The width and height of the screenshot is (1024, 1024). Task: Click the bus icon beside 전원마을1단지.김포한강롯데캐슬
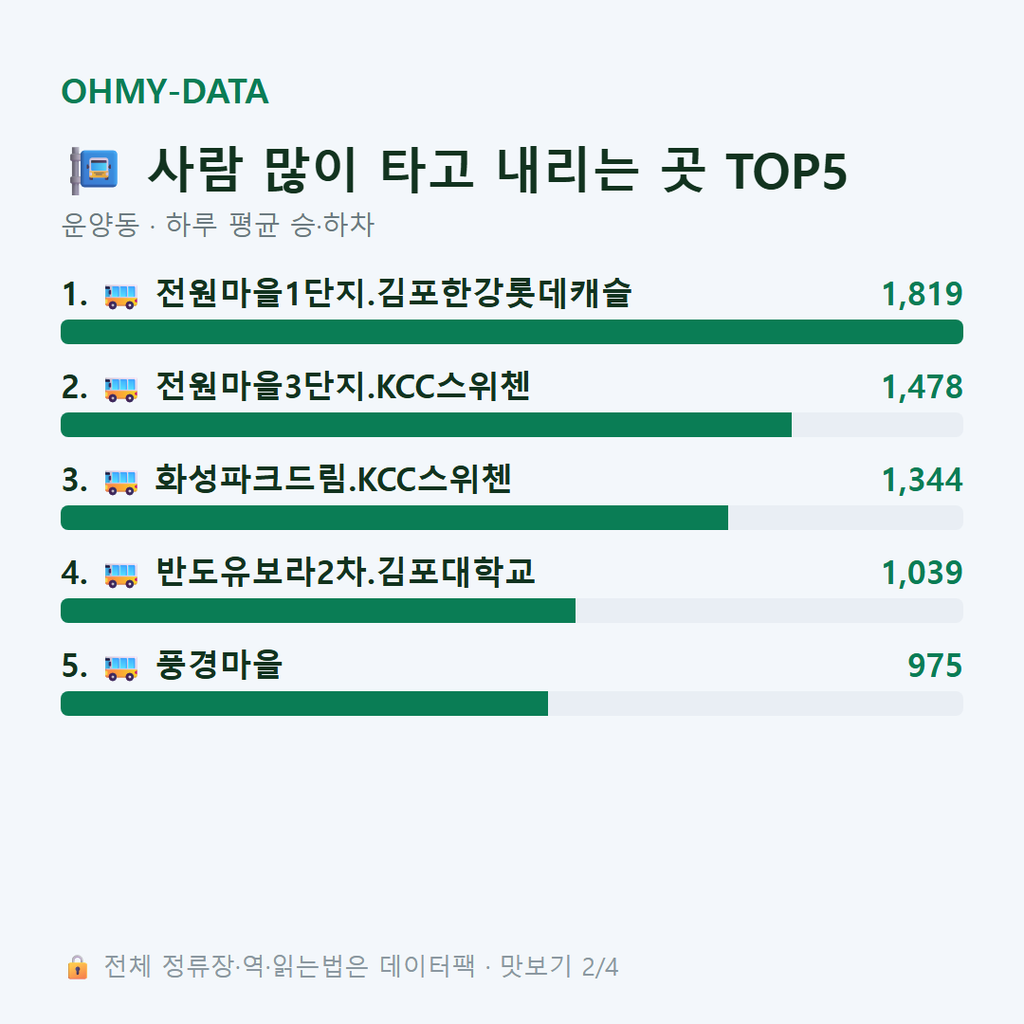click(121, 296)
